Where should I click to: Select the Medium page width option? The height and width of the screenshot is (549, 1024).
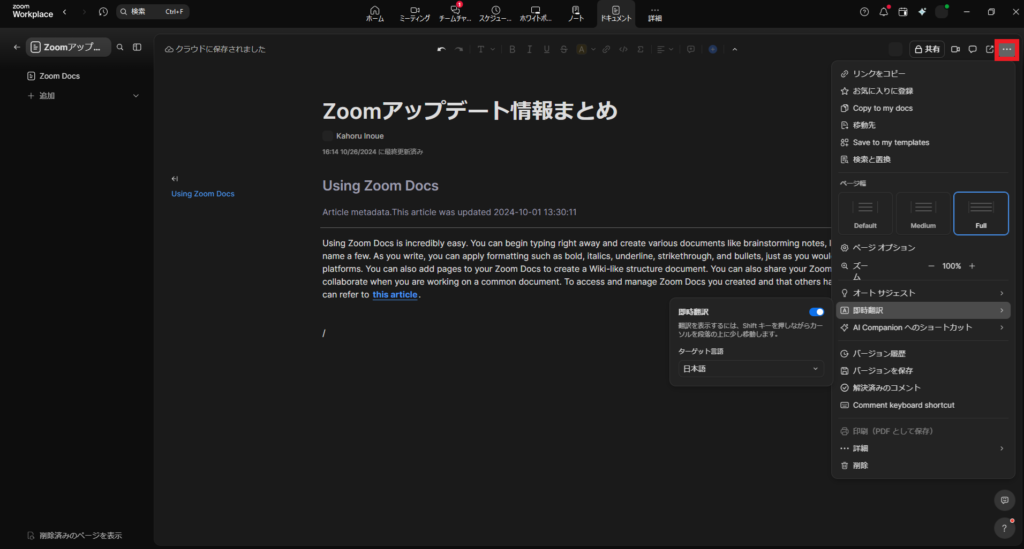pos(923,213)
